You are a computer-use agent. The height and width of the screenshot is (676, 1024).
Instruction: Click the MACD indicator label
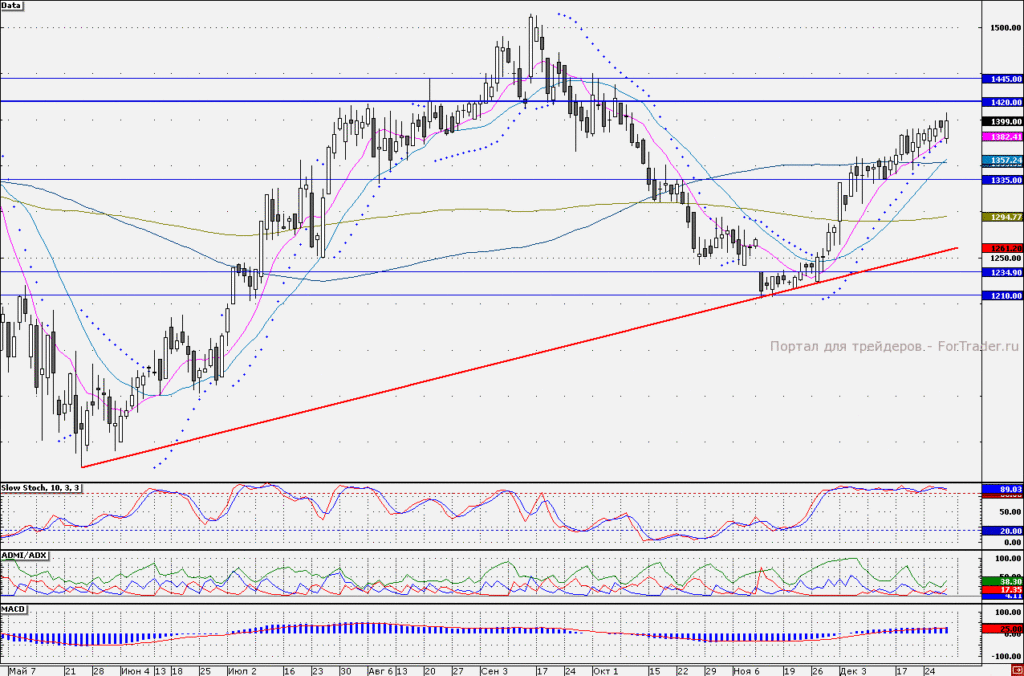[x=13, y=609]
